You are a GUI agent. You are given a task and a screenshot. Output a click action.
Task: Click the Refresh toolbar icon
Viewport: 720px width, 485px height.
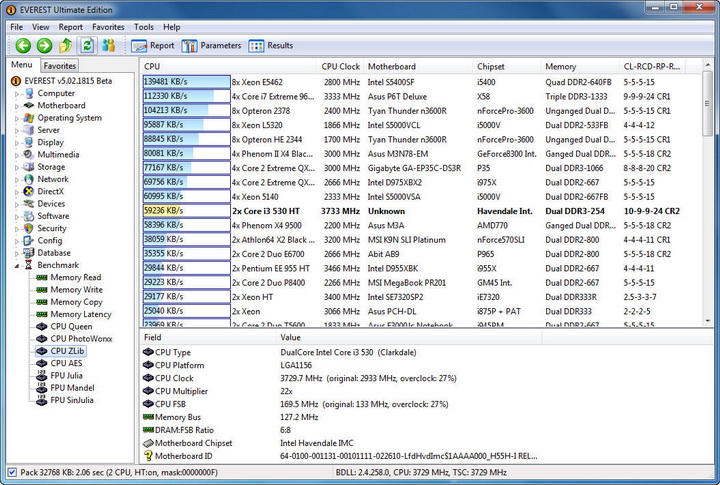tap(87, 45)
